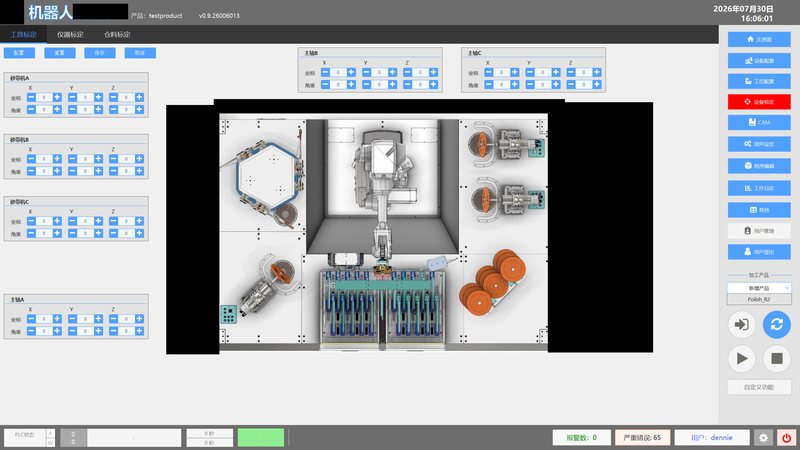This screenshot has width=800, height=450.
Task: Open 程序编辑 cube button in sidebar
Action: point(759,166)
